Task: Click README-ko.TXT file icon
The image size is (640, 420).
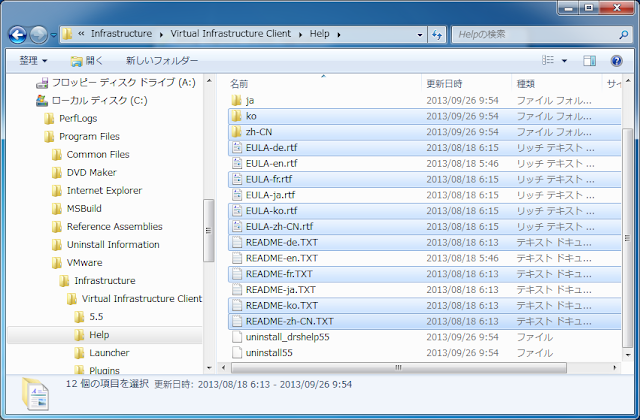Action: tap(237, 306)
